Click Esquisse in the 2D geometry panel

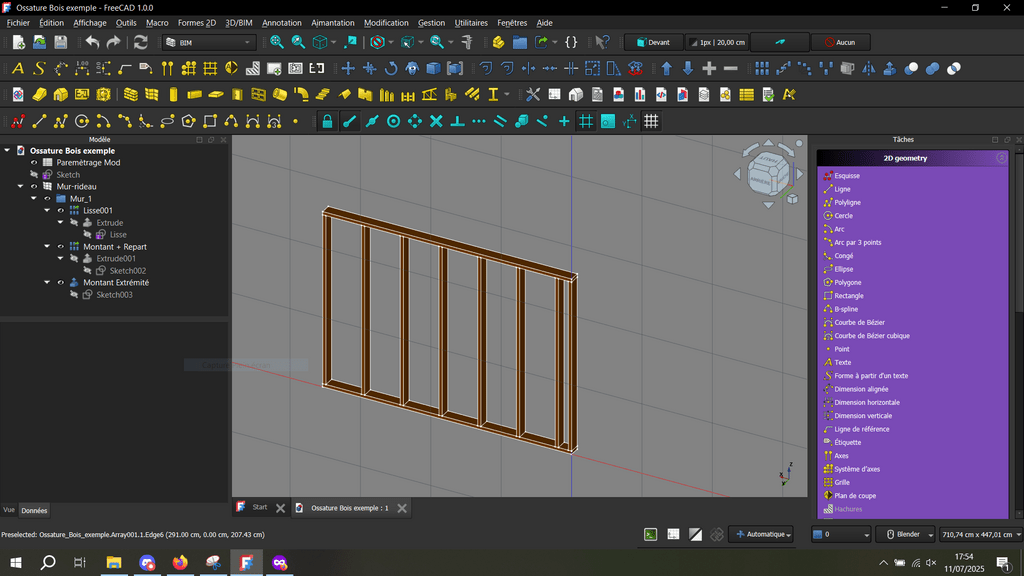point(846,176)
